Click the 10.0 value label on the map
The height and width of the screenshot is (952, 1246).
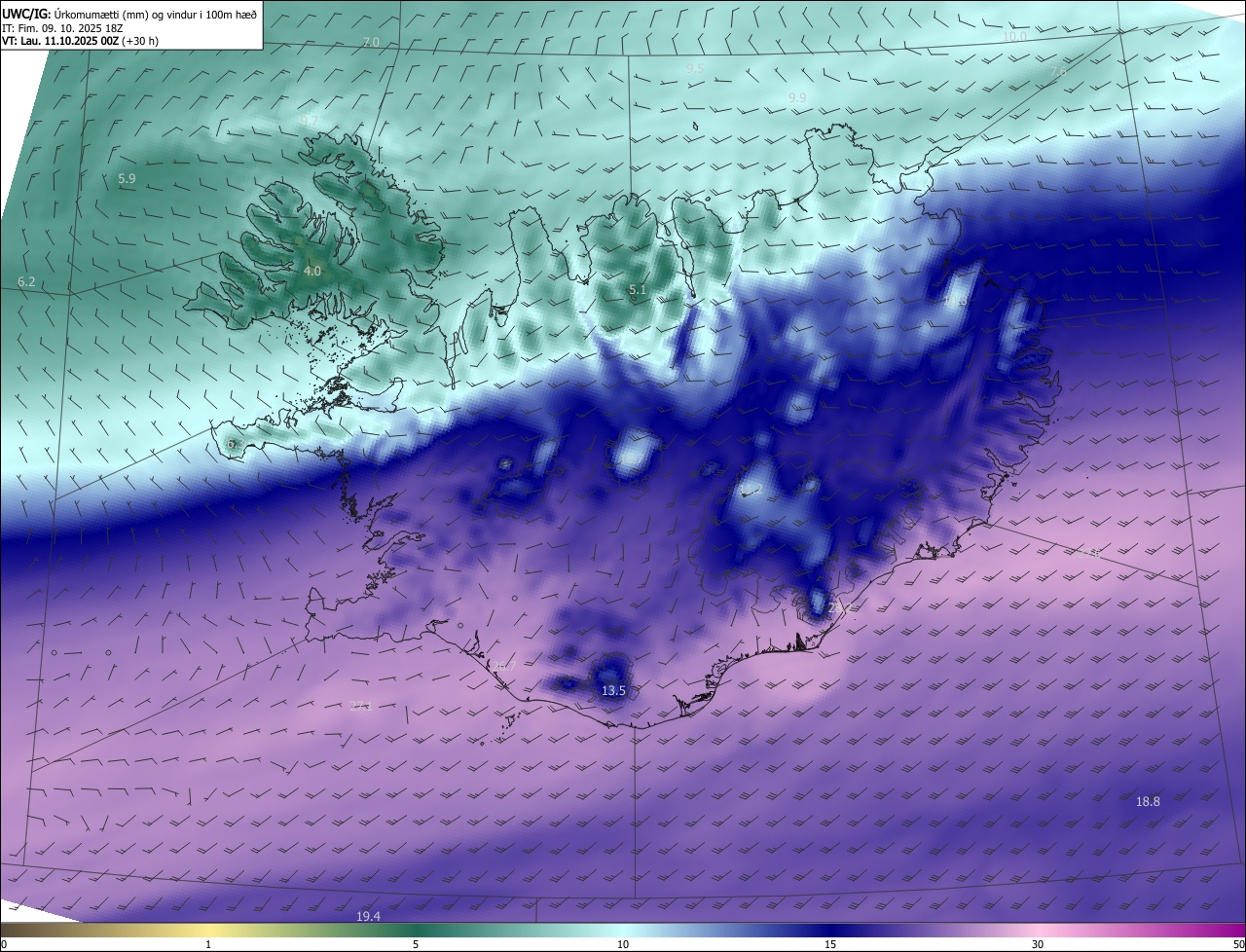pos(1014,36)
